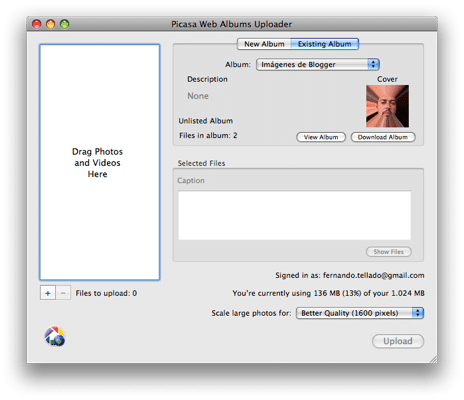Open the Scale large photos for dropdown

point(360,313)
